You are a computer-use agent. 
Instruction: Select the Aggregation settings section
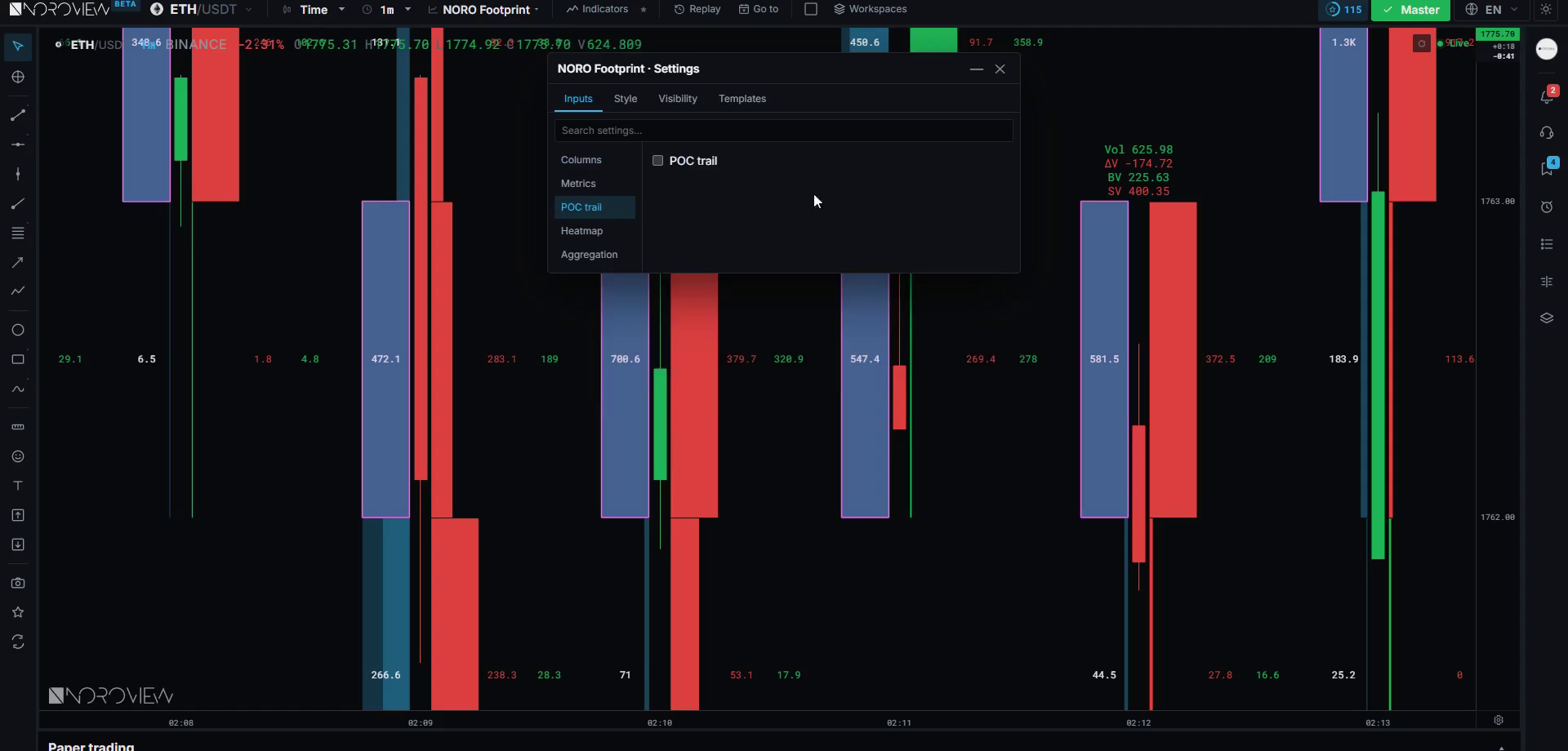tap(595, 255)
